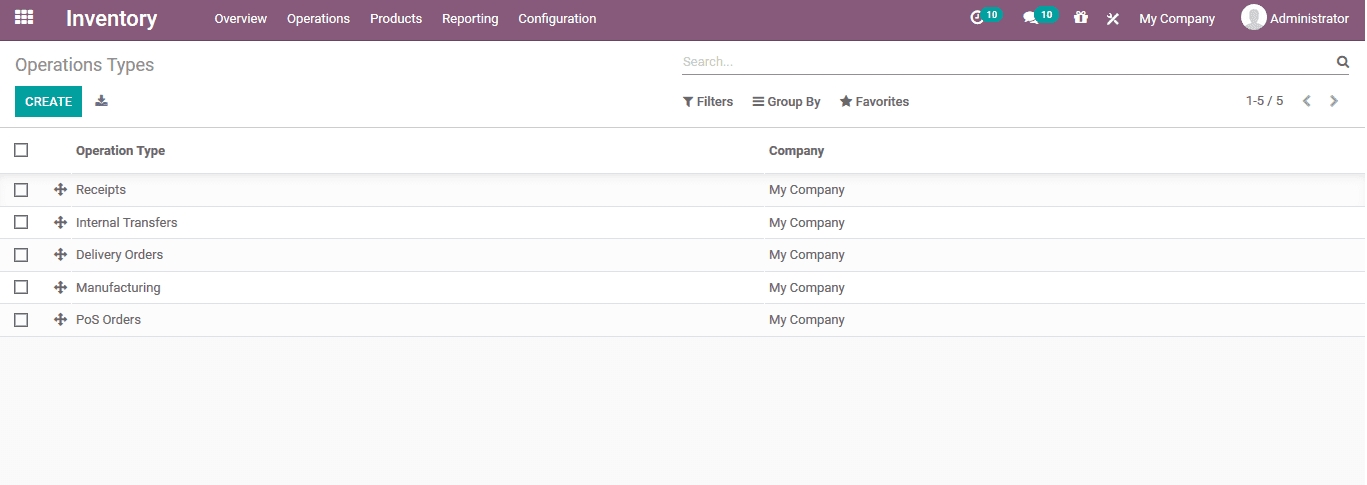Click the search magnifier icon
This screenshot has width=1367, height=485.
[x=1343, y=62]
